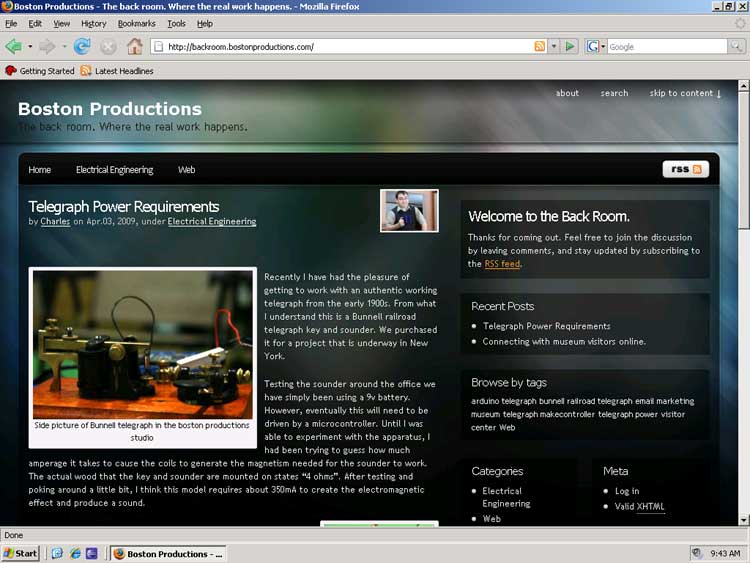Click the Forward arrow button
750x563 pixels.
[47, 46]
